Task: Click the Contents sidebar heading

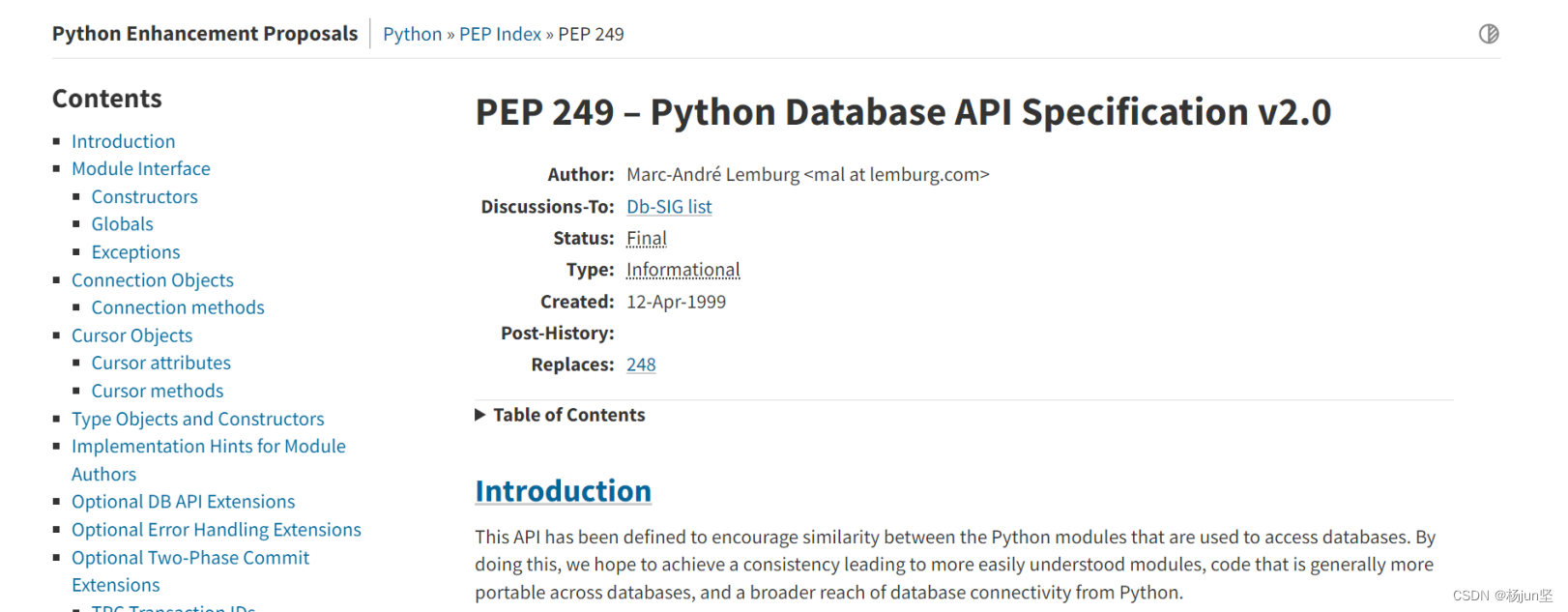Action: pyautogui.click(x=106, y=99)
